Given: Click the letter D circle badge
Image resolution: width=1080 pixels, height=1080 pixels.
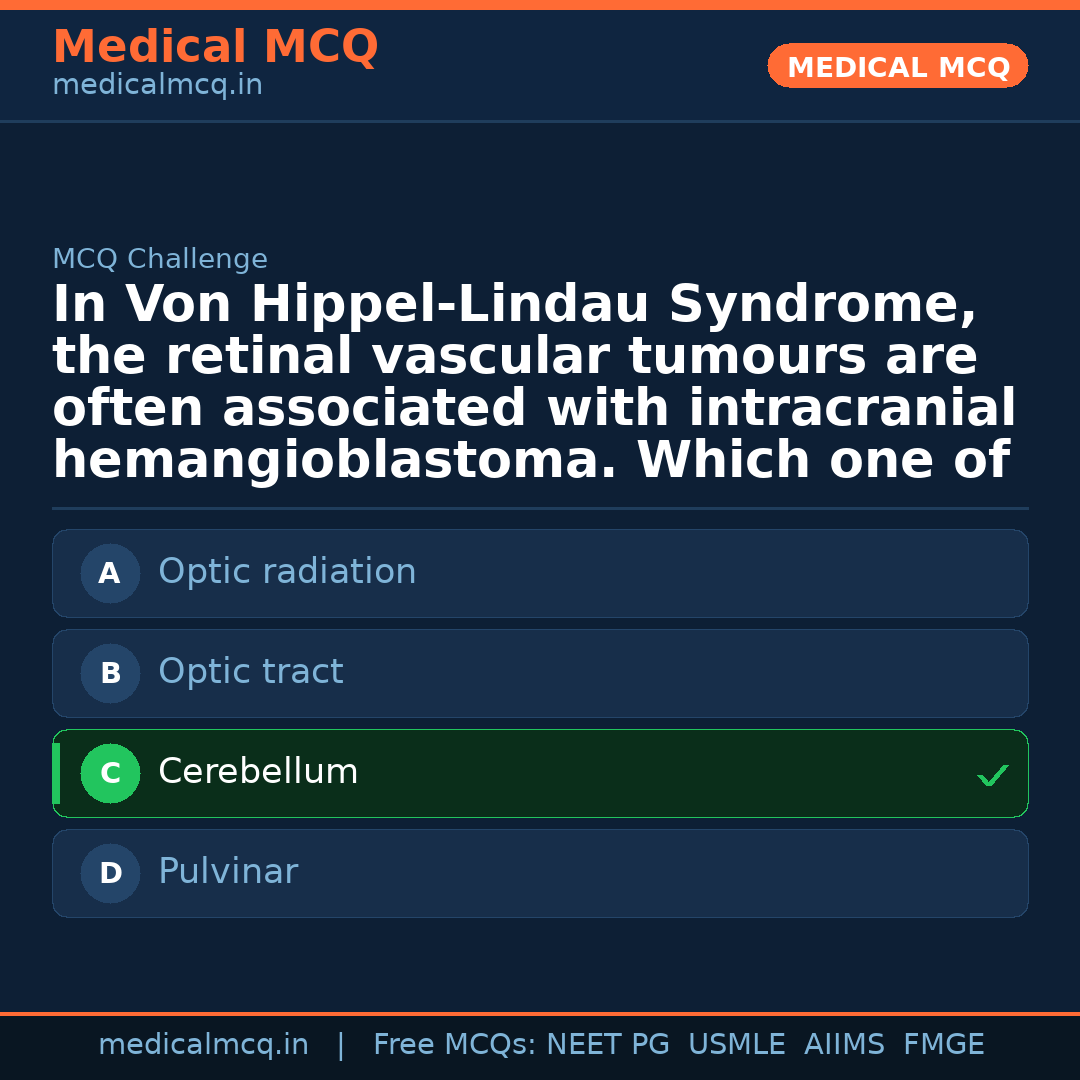Looking at the screenshot, I should 110,874.
